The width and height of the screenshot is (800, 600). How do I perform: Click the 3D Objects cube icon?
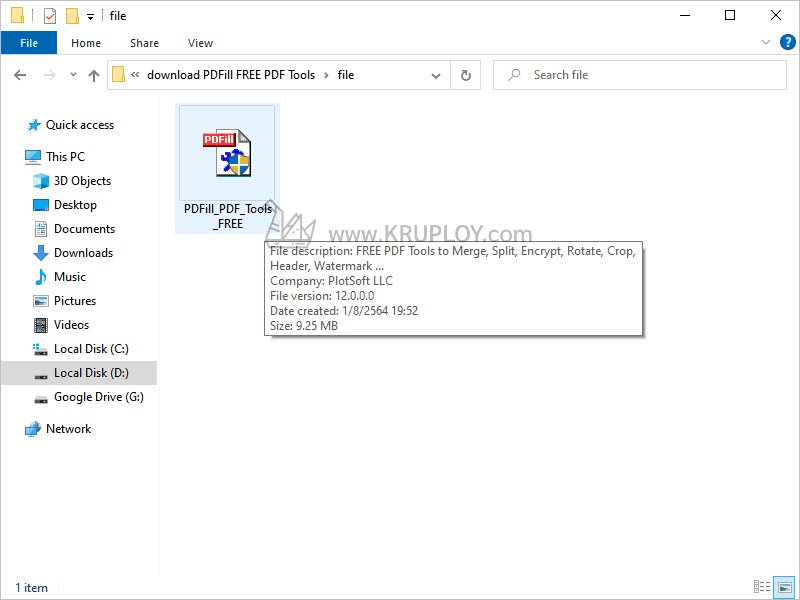point(41,181)
